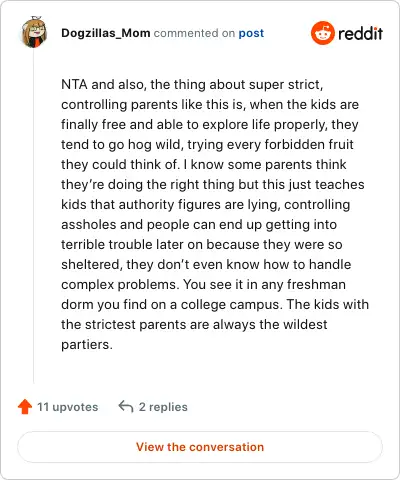
Task: Click the "commented on" header text
Action: (x=194, y=33)
